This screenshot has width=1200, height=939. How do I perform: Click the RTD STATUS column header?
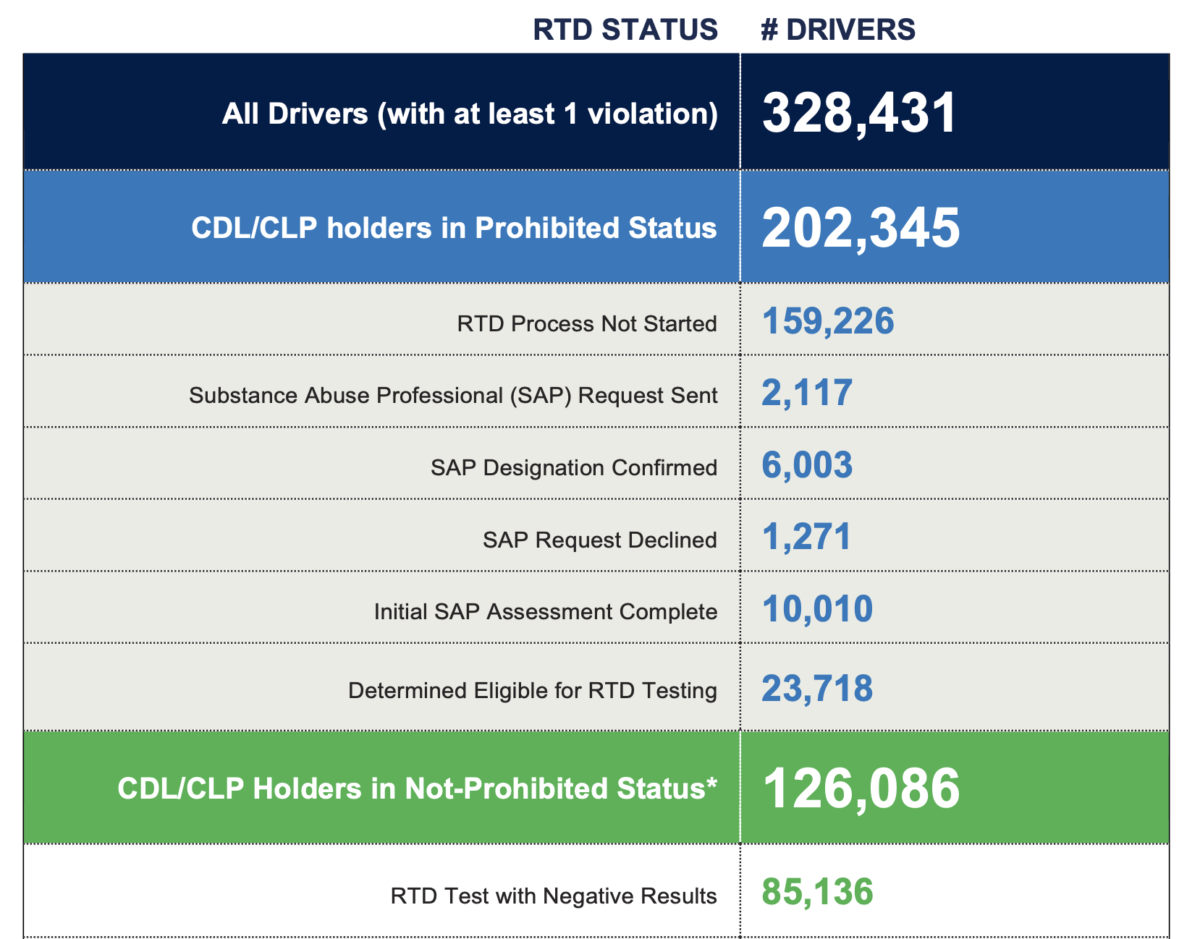pyautogui.click(x=625, y=30)
